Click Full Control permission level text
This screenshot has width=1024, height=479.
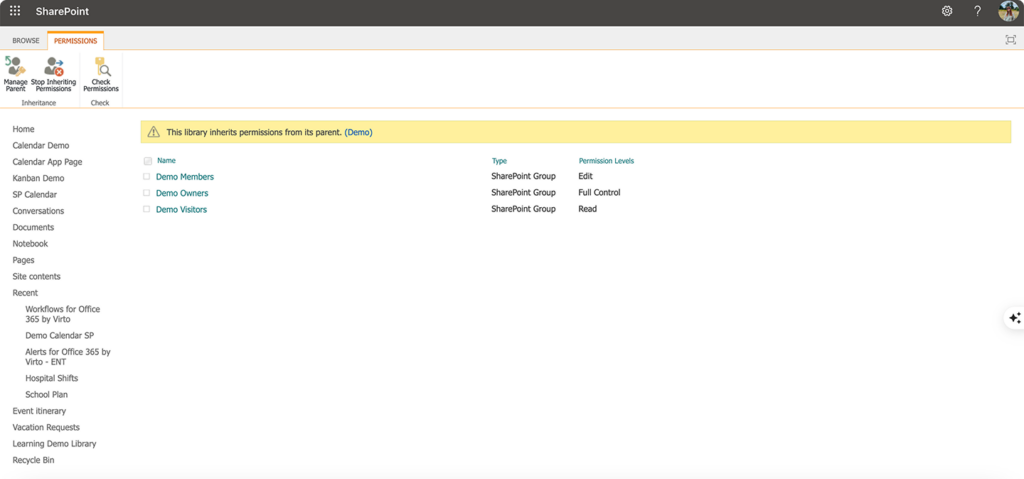pyautogui.click(x=600, y=193)
